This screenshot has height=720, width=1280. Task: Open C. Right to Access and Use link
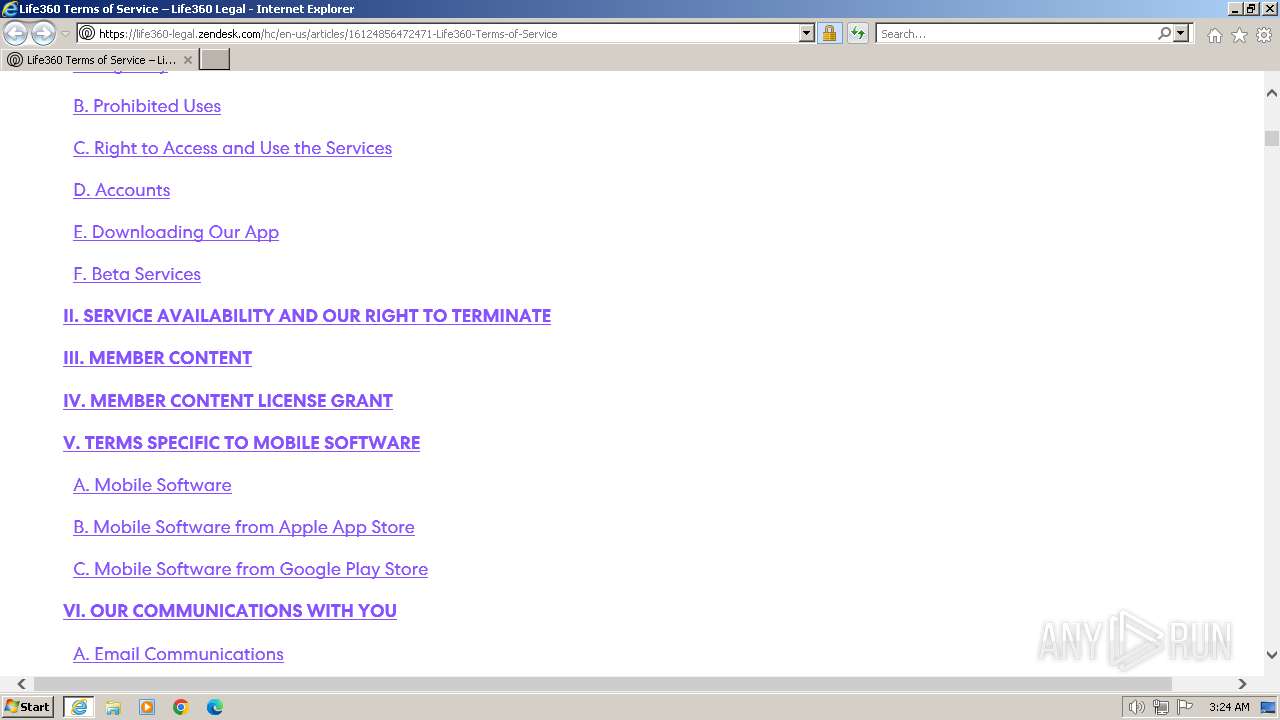click(232, 148)
